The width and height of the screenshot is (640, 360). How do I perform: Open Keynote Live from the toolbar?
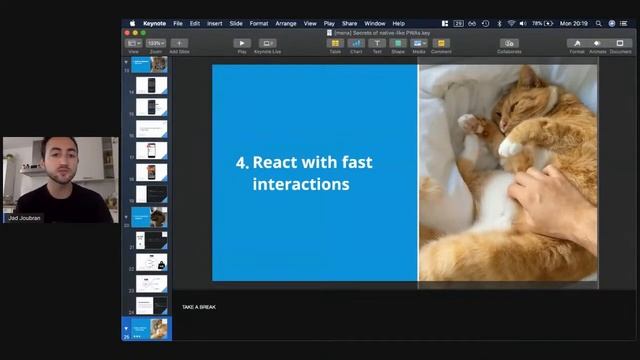click(x=267, y=43)
